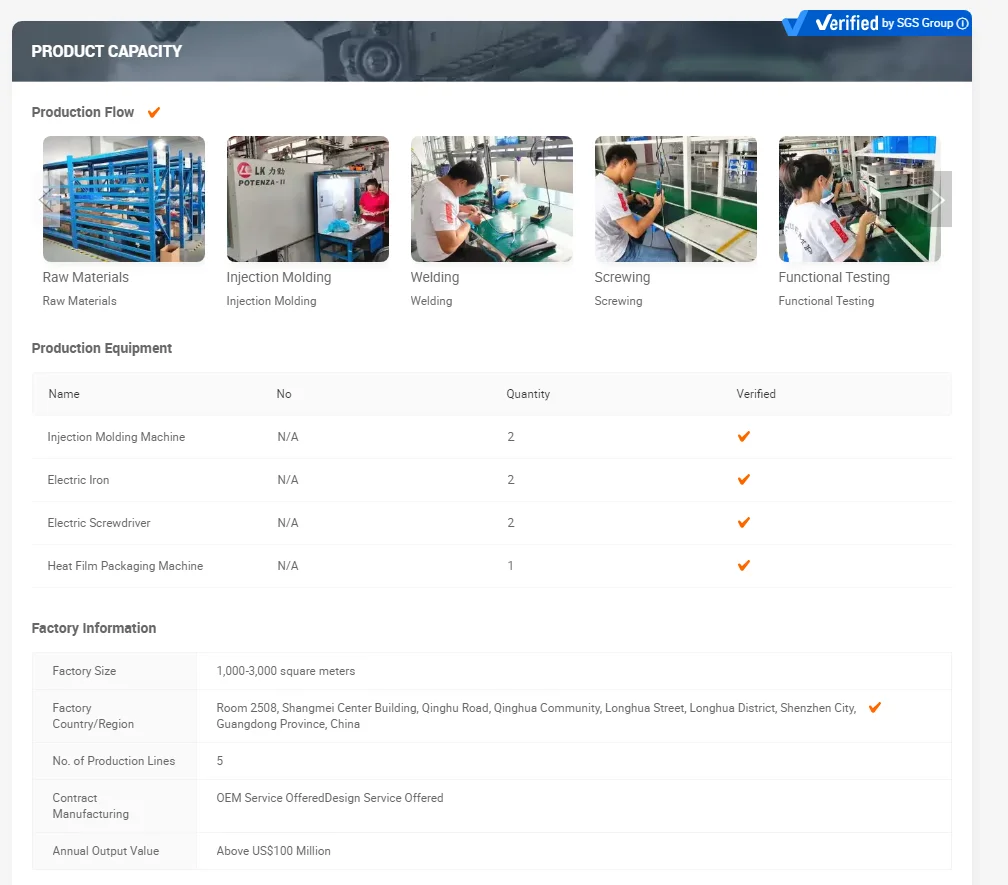Click the large Screwing caption title
1008x885 pixels.
tap(622, 278)
